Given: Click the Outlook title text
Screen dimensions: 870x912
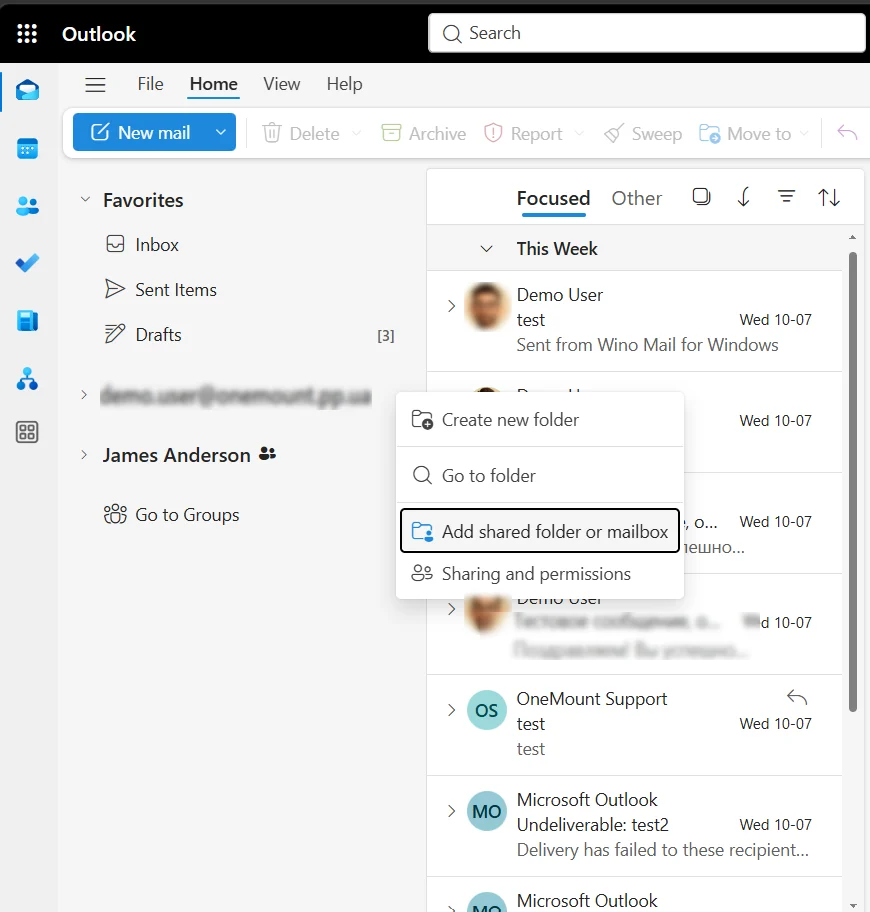Looking at the screenshot, I should 99,34.
